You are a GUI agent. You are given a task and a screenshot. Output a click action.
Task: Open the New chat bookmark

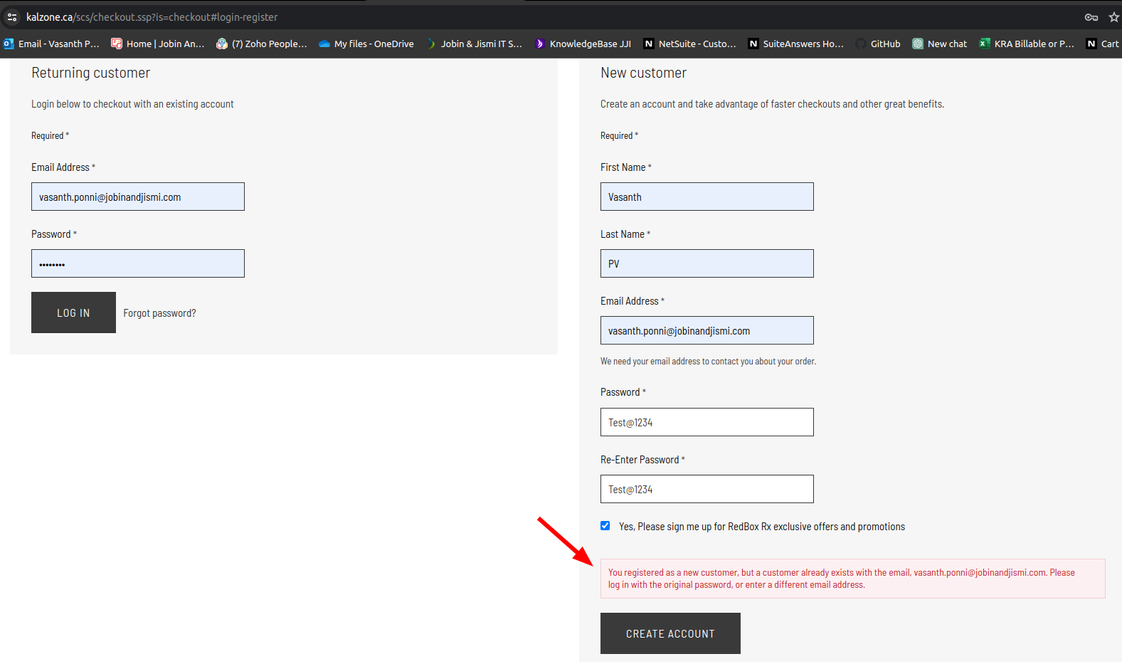click(939, 44)
